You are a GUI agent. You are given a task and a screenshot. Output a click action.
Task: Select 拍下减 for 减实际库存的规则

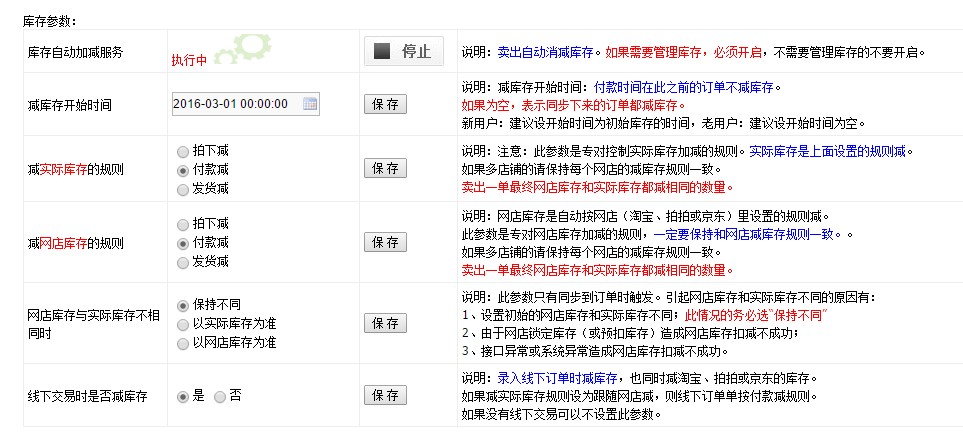pyautogui.click(x=182, y=152)
